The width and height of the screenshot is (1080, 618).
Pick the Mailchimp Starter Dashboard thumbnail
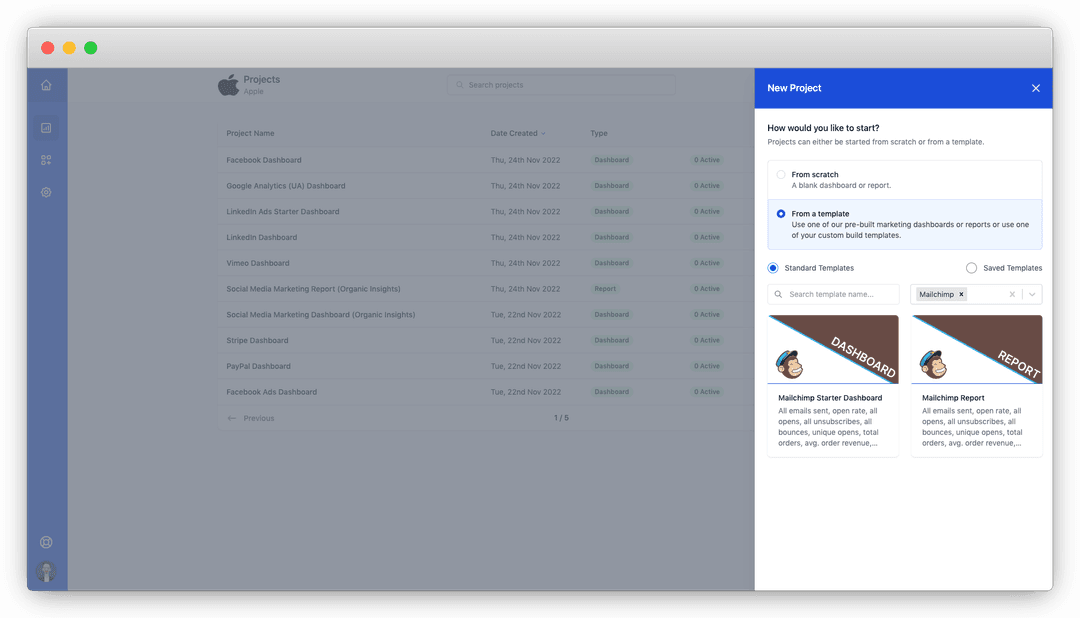pos(833,349)
